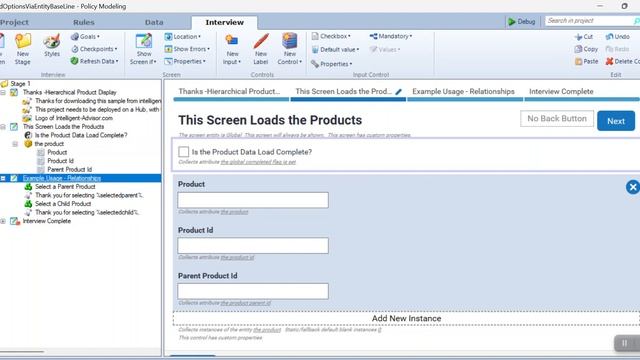The height and width of the screenshot is (360, 640).
Task: Click Interview Complete screen icon in tree
Action: pos(15,221)
